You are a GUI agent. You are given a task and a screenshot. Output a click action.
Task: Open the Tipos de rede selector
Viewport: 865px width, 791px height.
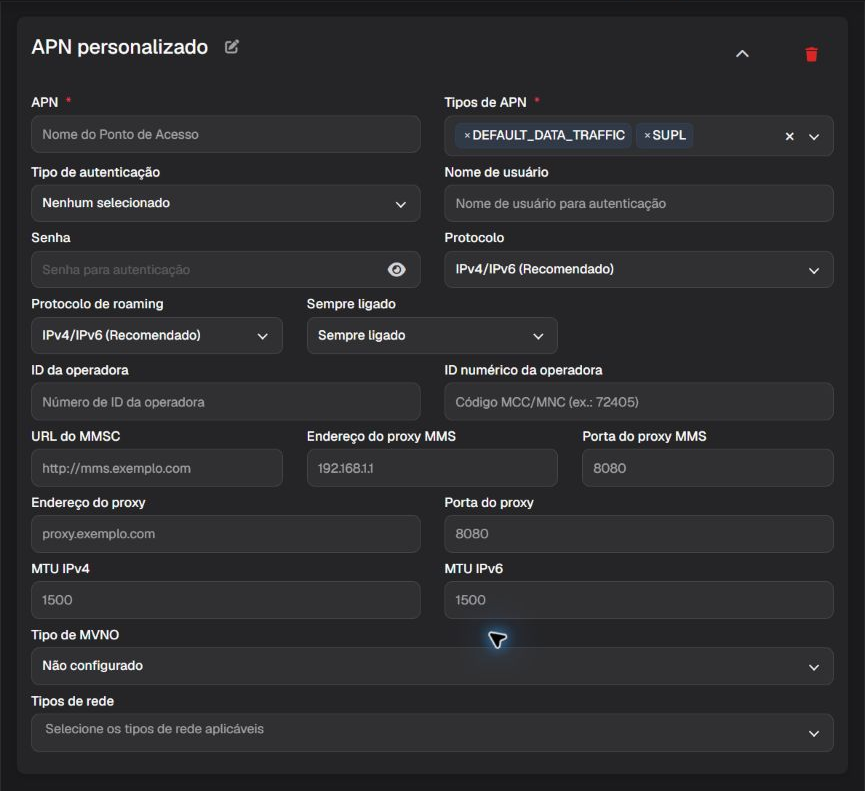(432, 733)
